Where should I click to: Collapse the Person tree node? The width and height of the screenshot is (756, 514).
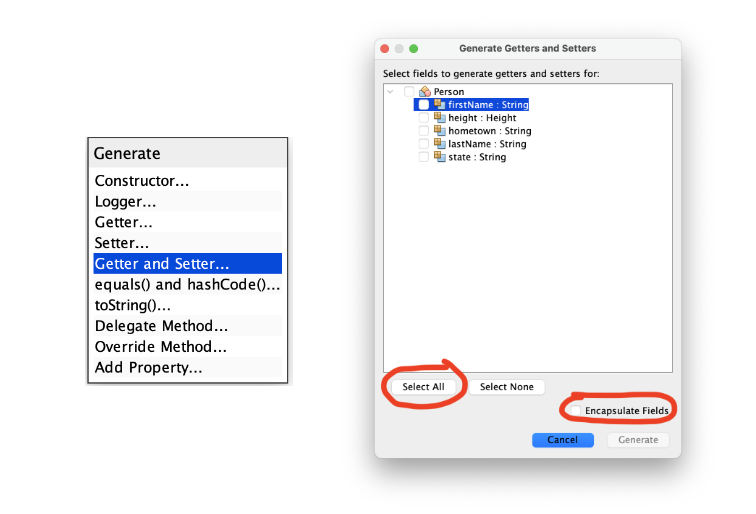pyautogui.click(x=391, y=91)
